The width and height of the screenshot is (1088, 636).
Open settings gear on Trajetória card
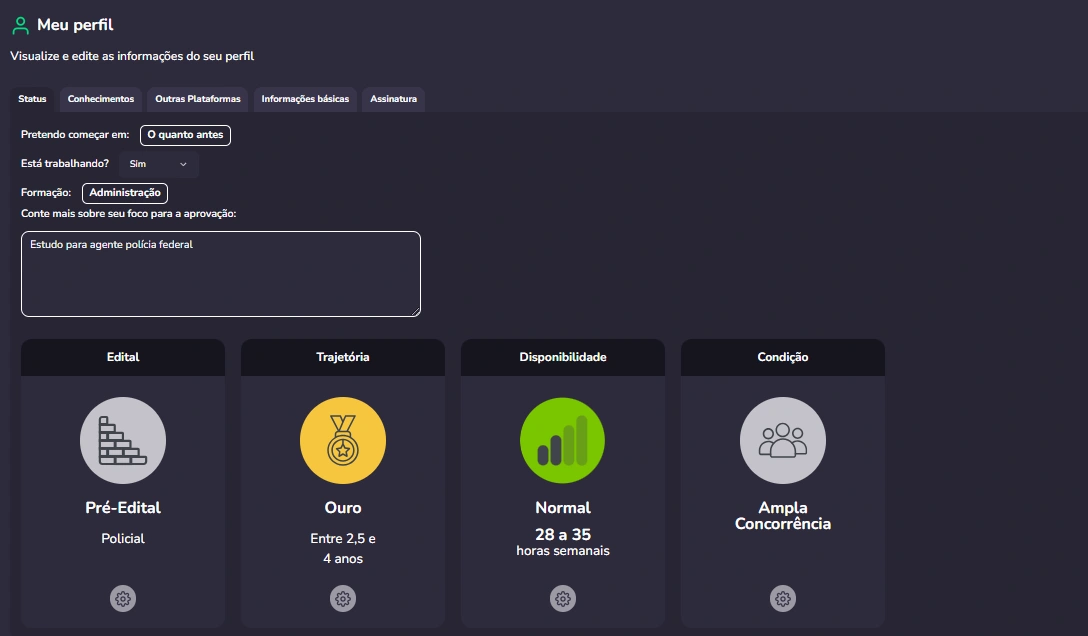tap(343, 599)
